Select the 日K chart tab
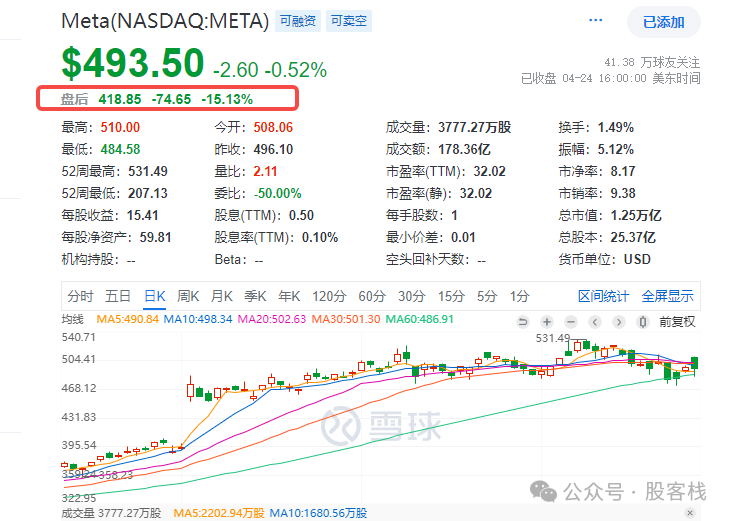 [x=155, y=296]
